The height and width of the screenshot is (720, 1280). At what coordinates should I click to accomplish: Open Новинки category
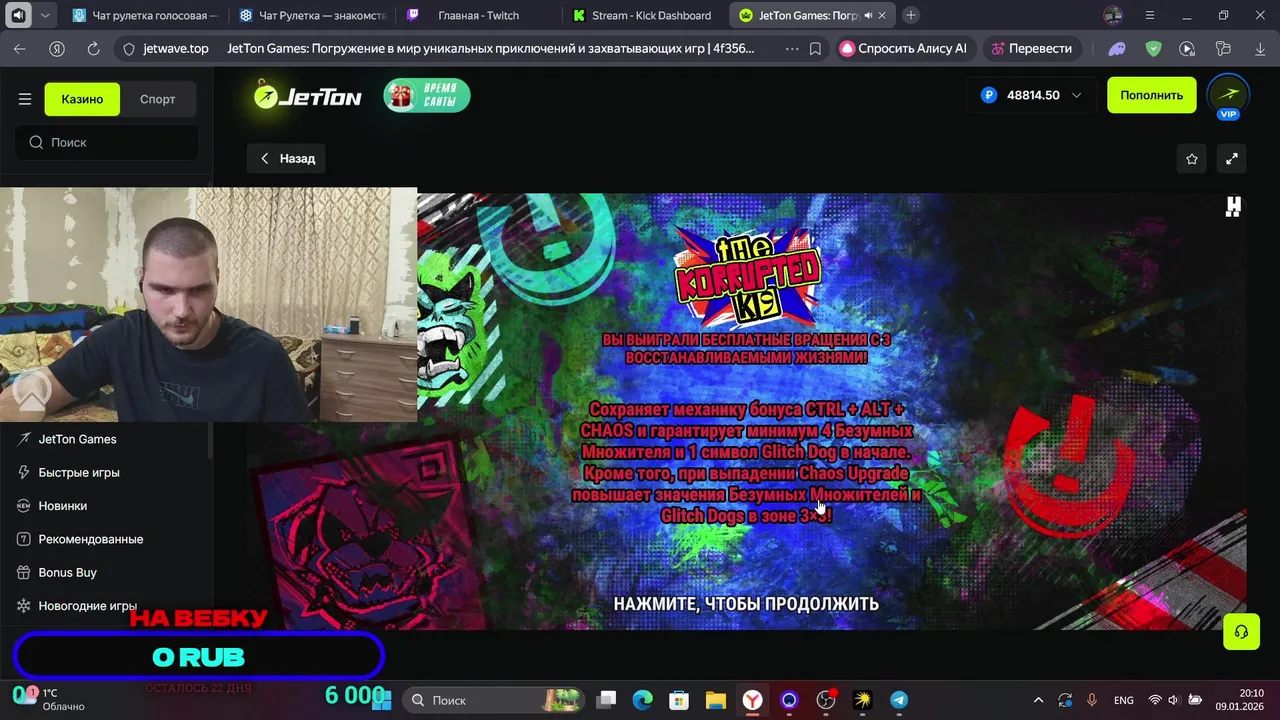(x=62, y=506)
